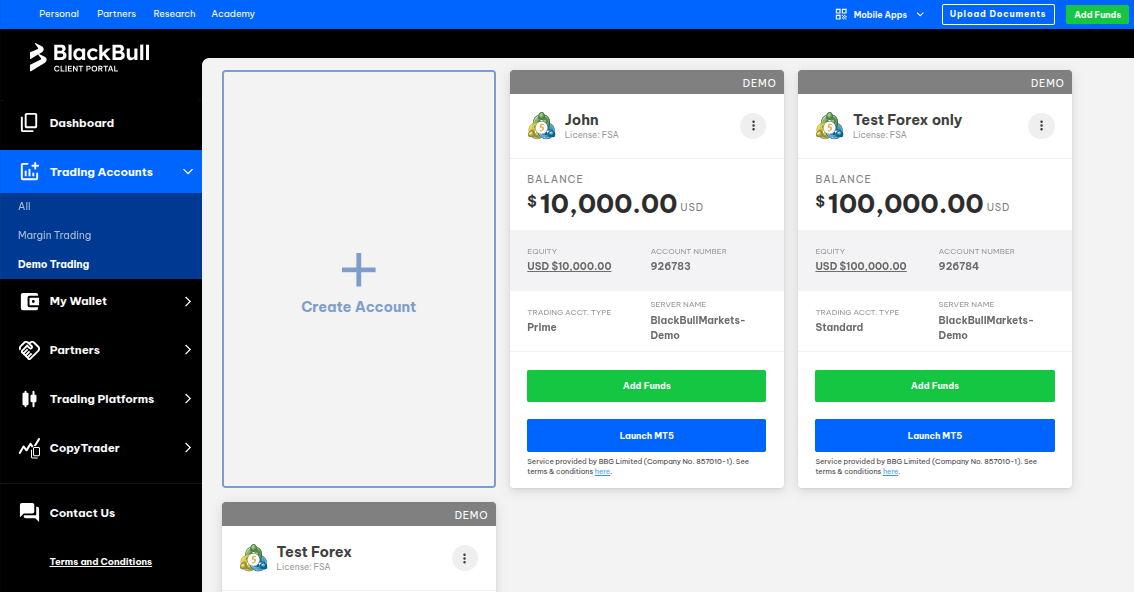Open the three-dot menu on John card

coord(753,126)
